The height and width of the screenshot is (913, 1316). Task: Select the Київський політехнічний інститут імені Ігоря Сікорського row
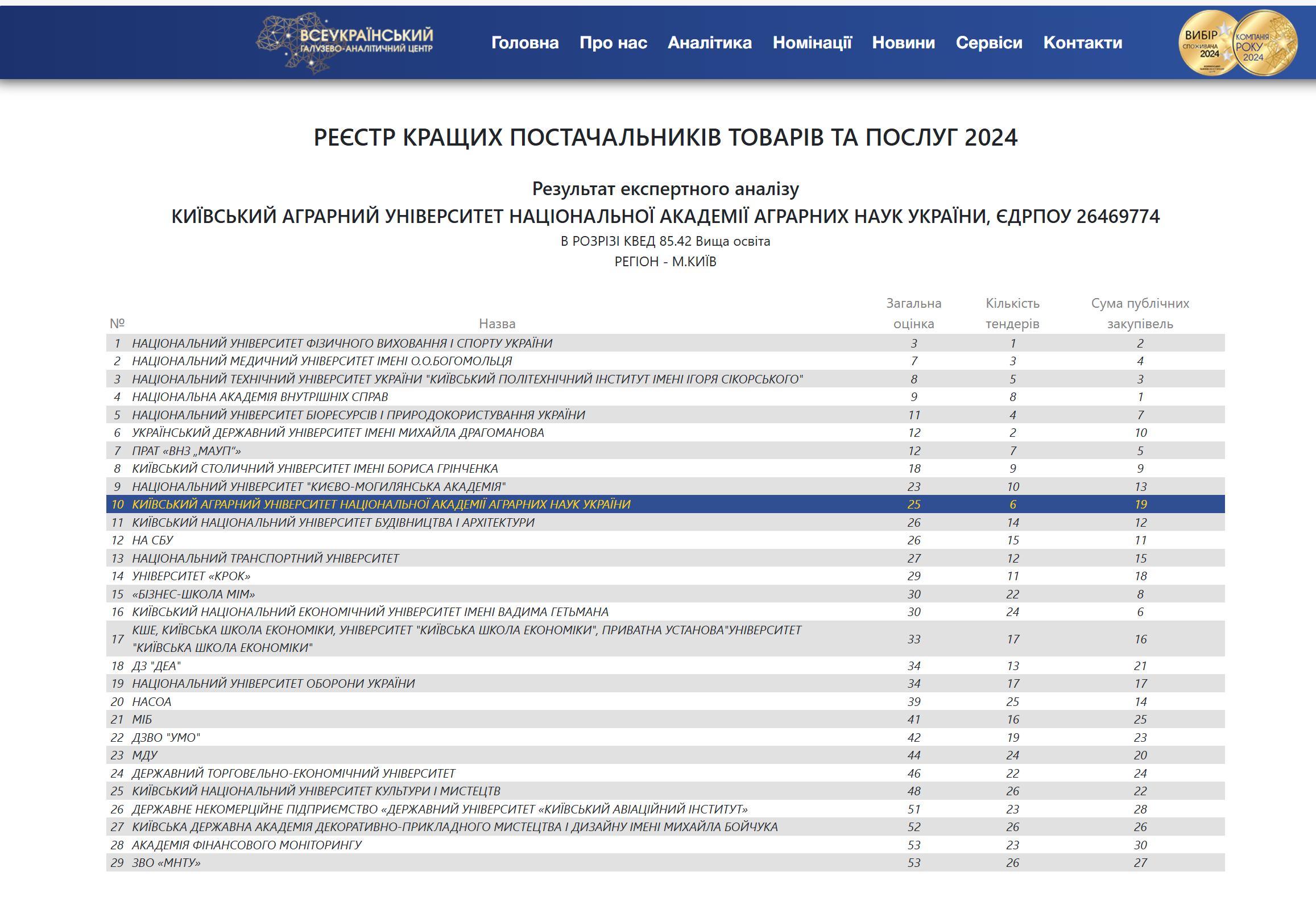click(665, 379)
